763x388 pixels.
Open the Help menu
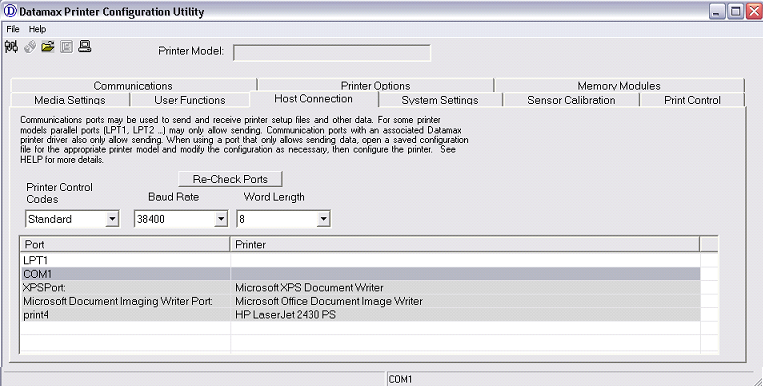[x=37, y=29]
